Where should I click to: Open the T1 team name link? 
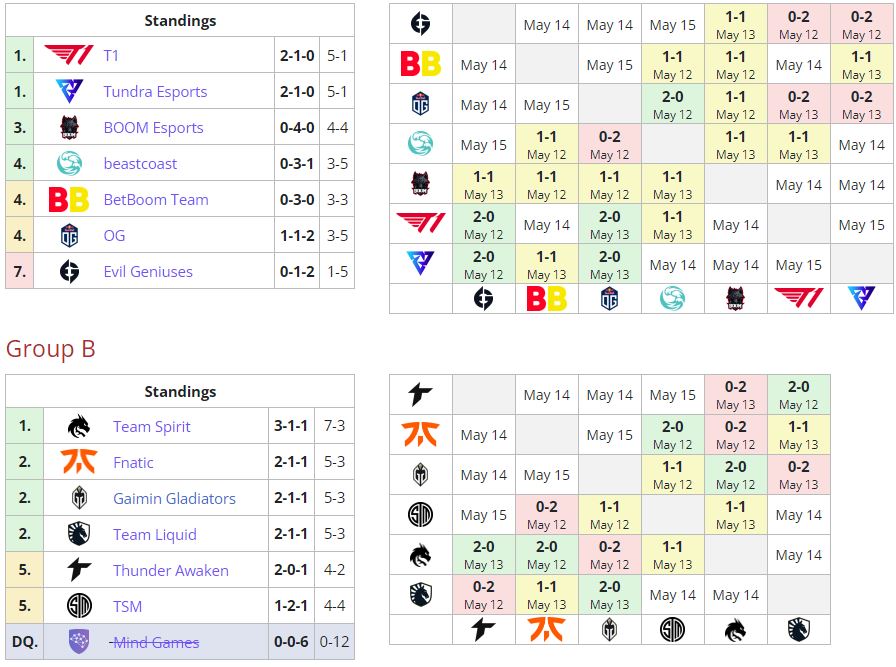coord(111,56)
